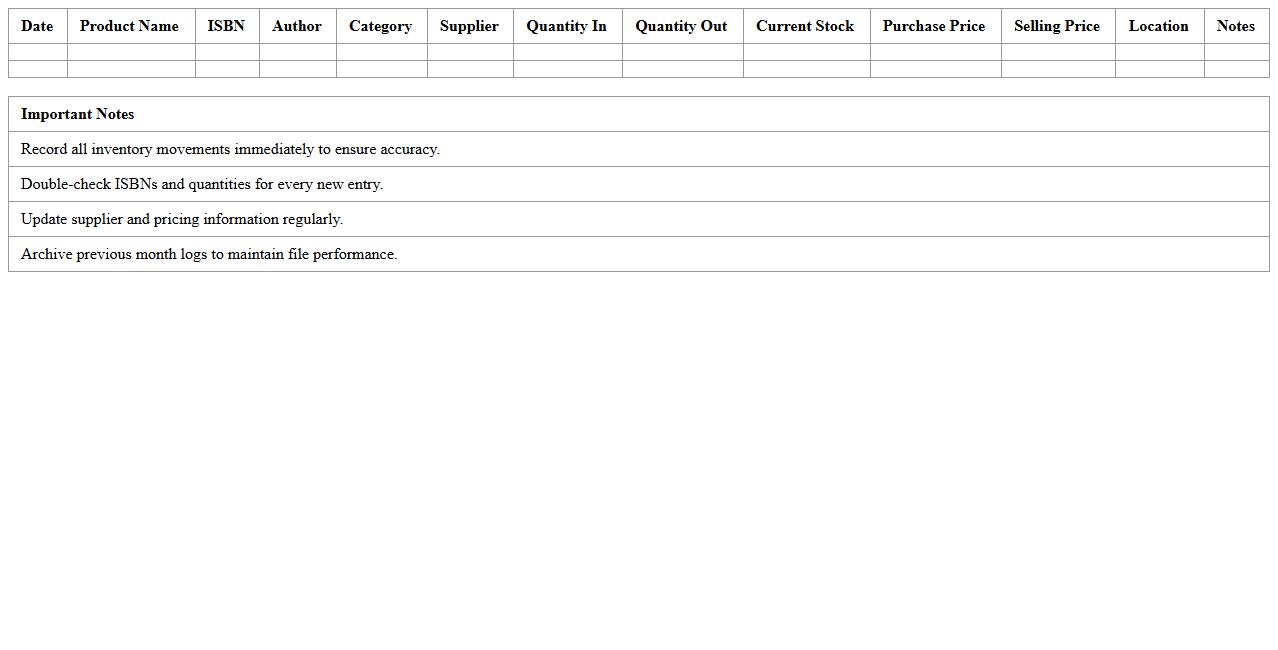Image resolution: width=1278 pixels, height=650 pixels.
Task: Select the 'Record all inventory movements' note
Action: click(230, 149)
